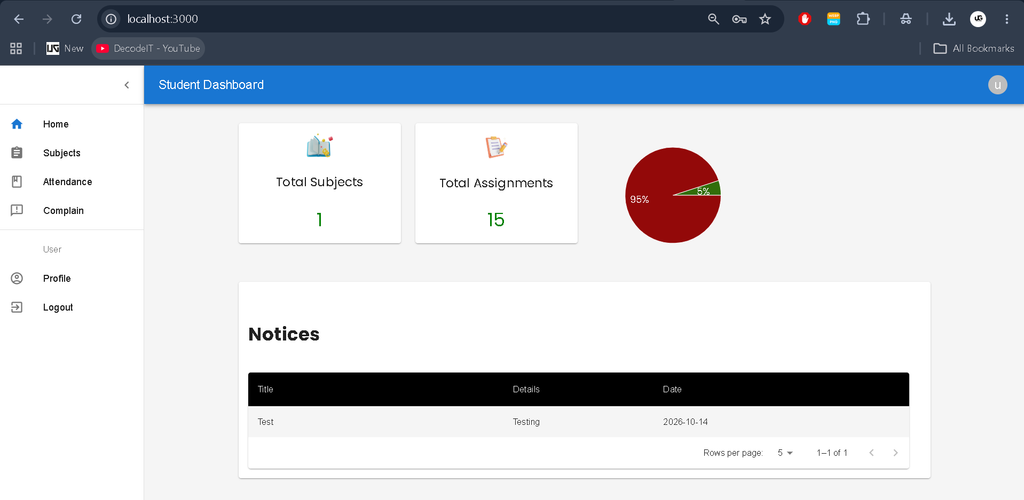The image size is (1024, 500).
Task: Go to next page of notices
Action: pyautogui.click(x=895, y=452)
